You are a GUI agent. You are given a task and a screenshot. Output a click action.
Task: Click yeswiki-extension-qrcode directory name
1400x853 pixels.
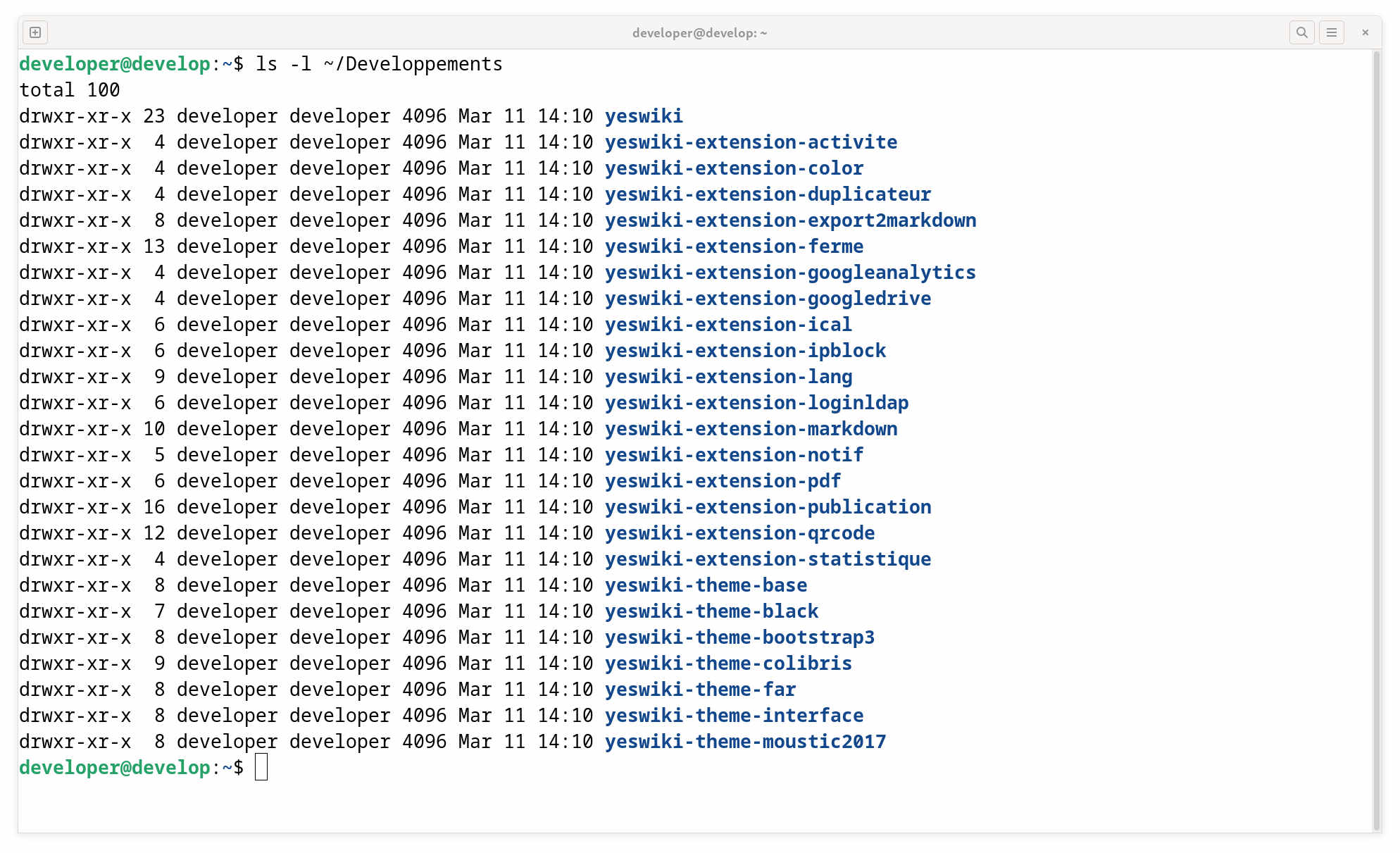tap(739, 533)
